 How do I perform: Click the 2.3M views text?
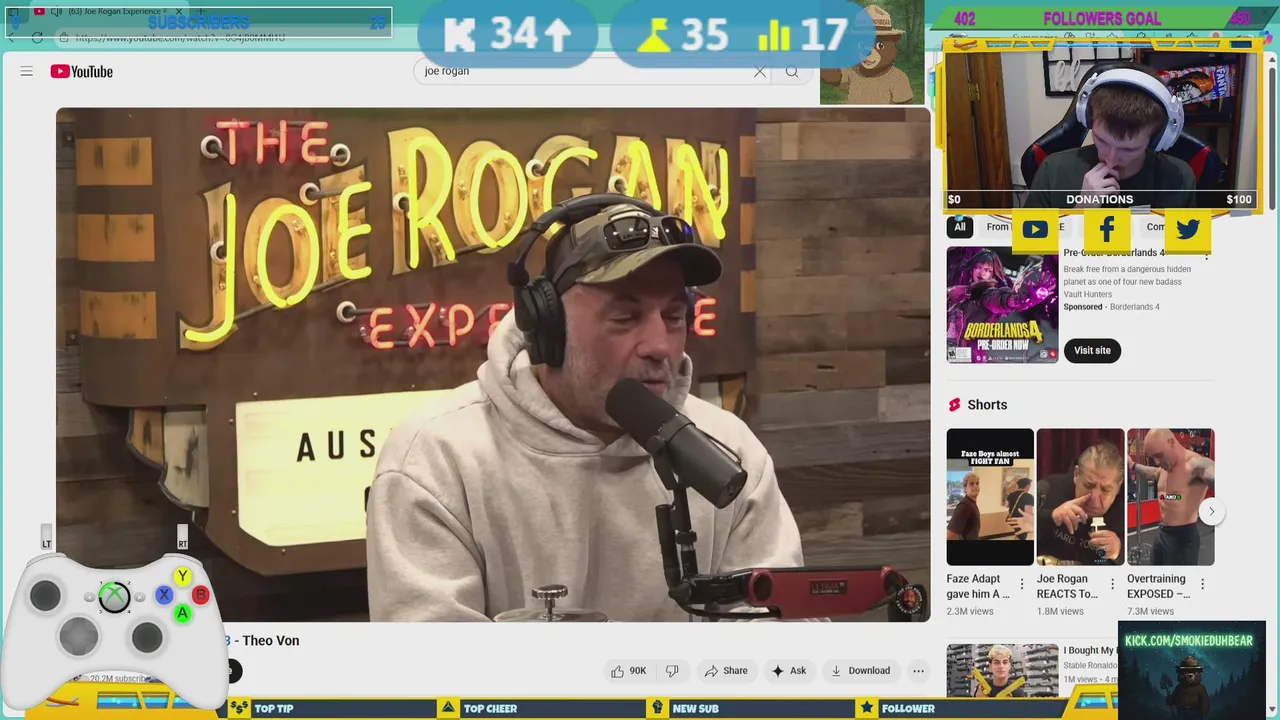pos(970,611)
